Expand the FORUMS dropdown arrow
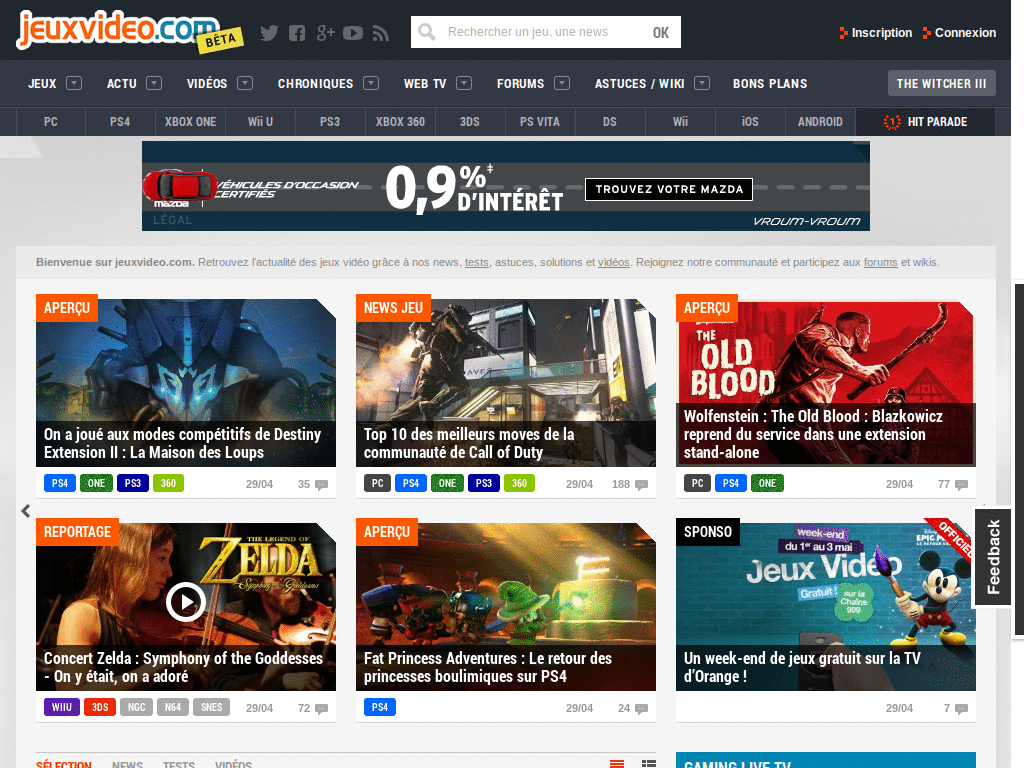 point(562,83)
